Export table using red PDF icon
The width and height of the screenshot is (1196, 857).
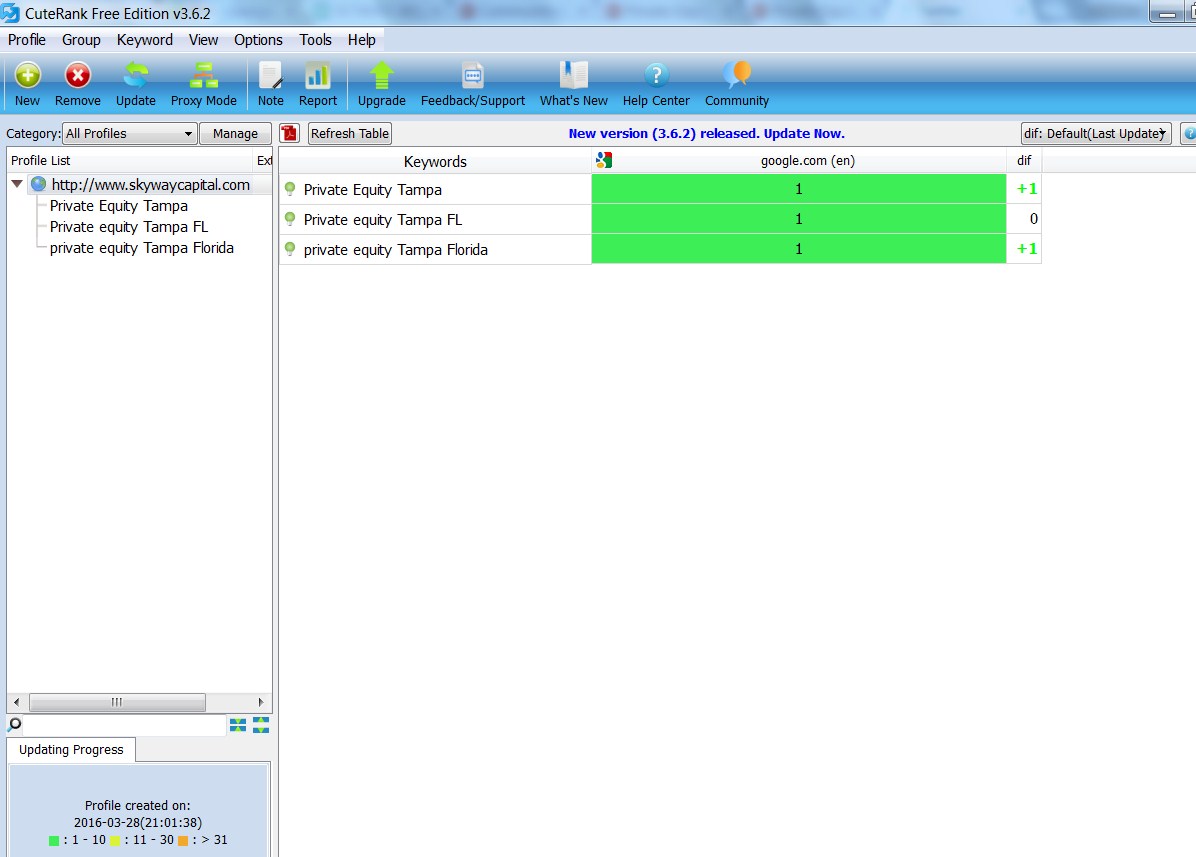coord(289,134)
